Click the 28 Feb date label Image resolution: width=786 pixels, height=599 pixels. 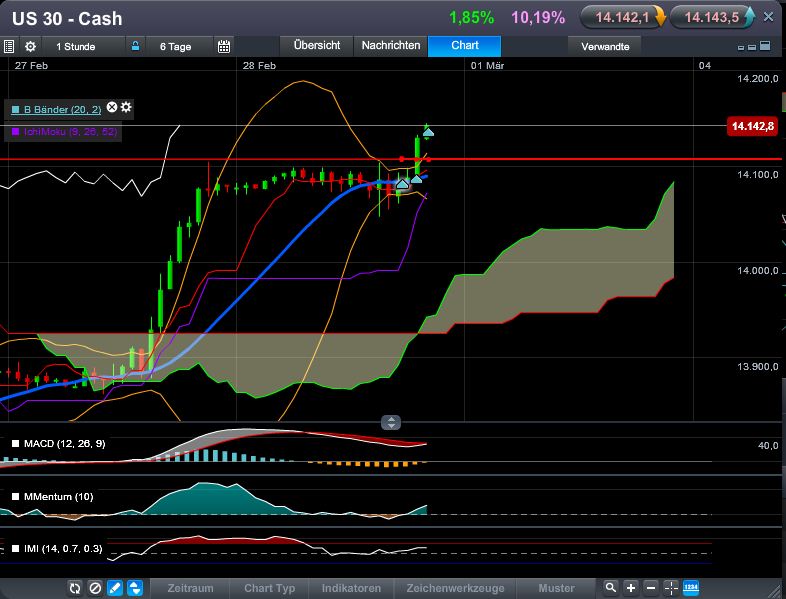(x=259, y=66)
